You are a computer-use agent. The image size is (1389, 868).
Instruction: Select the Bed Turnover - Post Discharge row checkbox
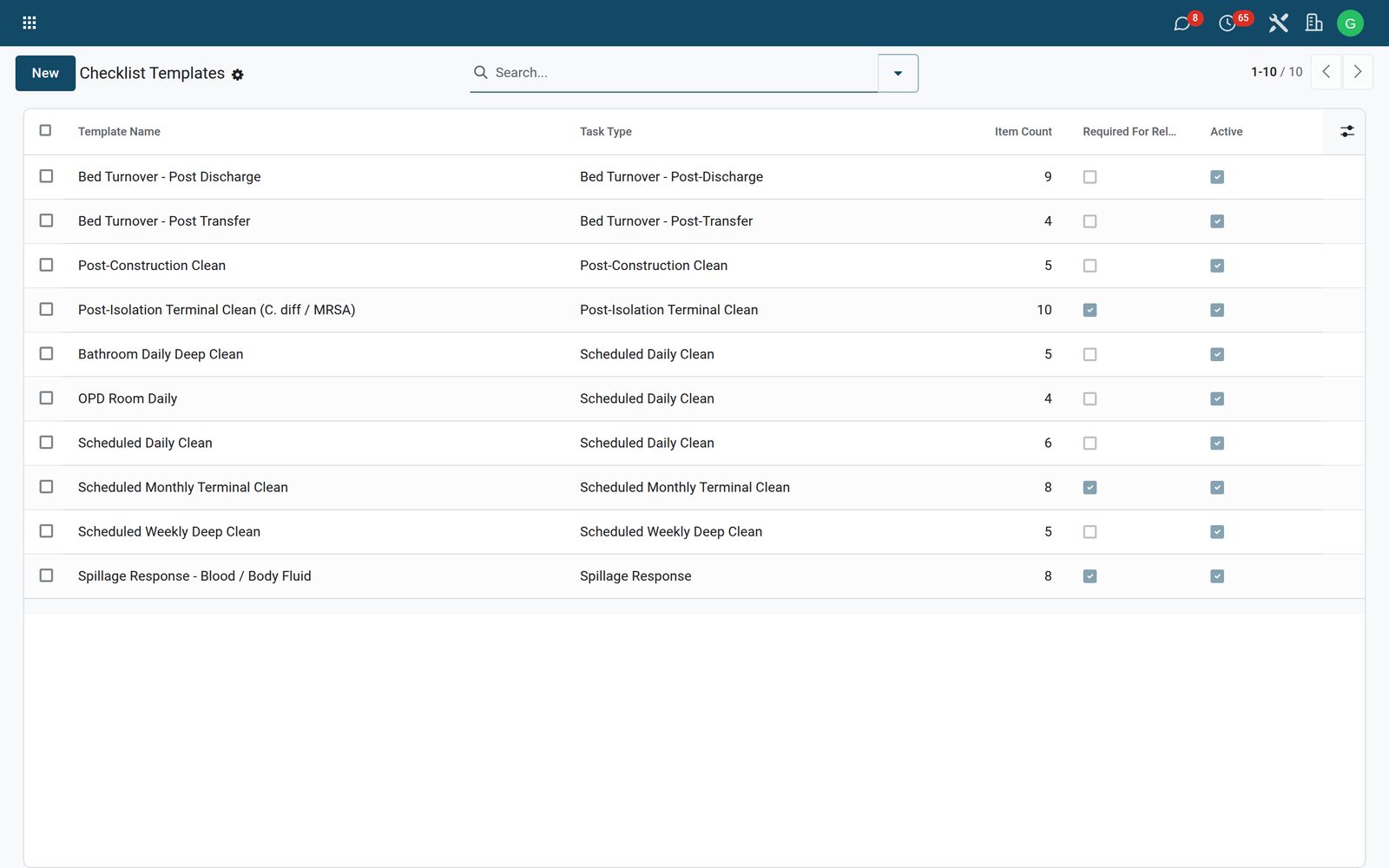[x=46, y=176]
